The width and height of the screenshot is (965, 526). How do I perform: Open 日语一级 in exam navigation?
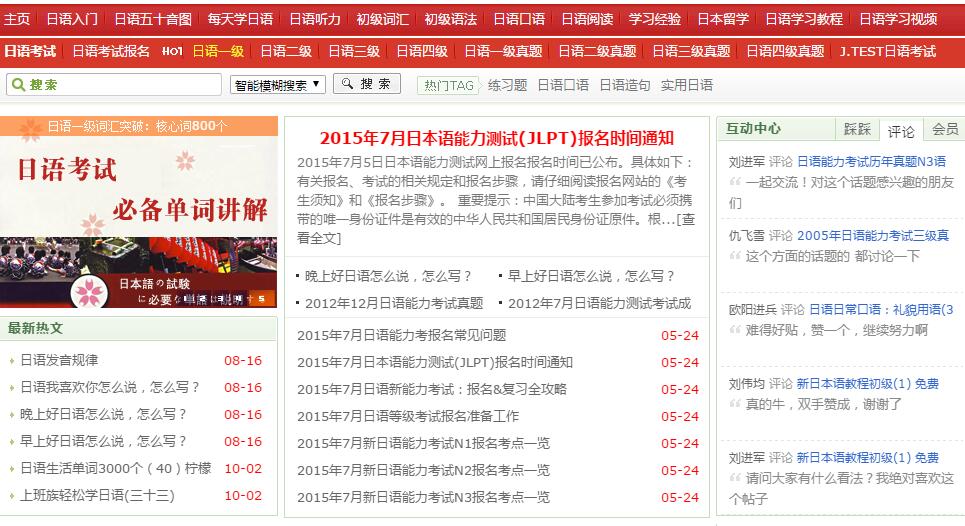point(217,51)
